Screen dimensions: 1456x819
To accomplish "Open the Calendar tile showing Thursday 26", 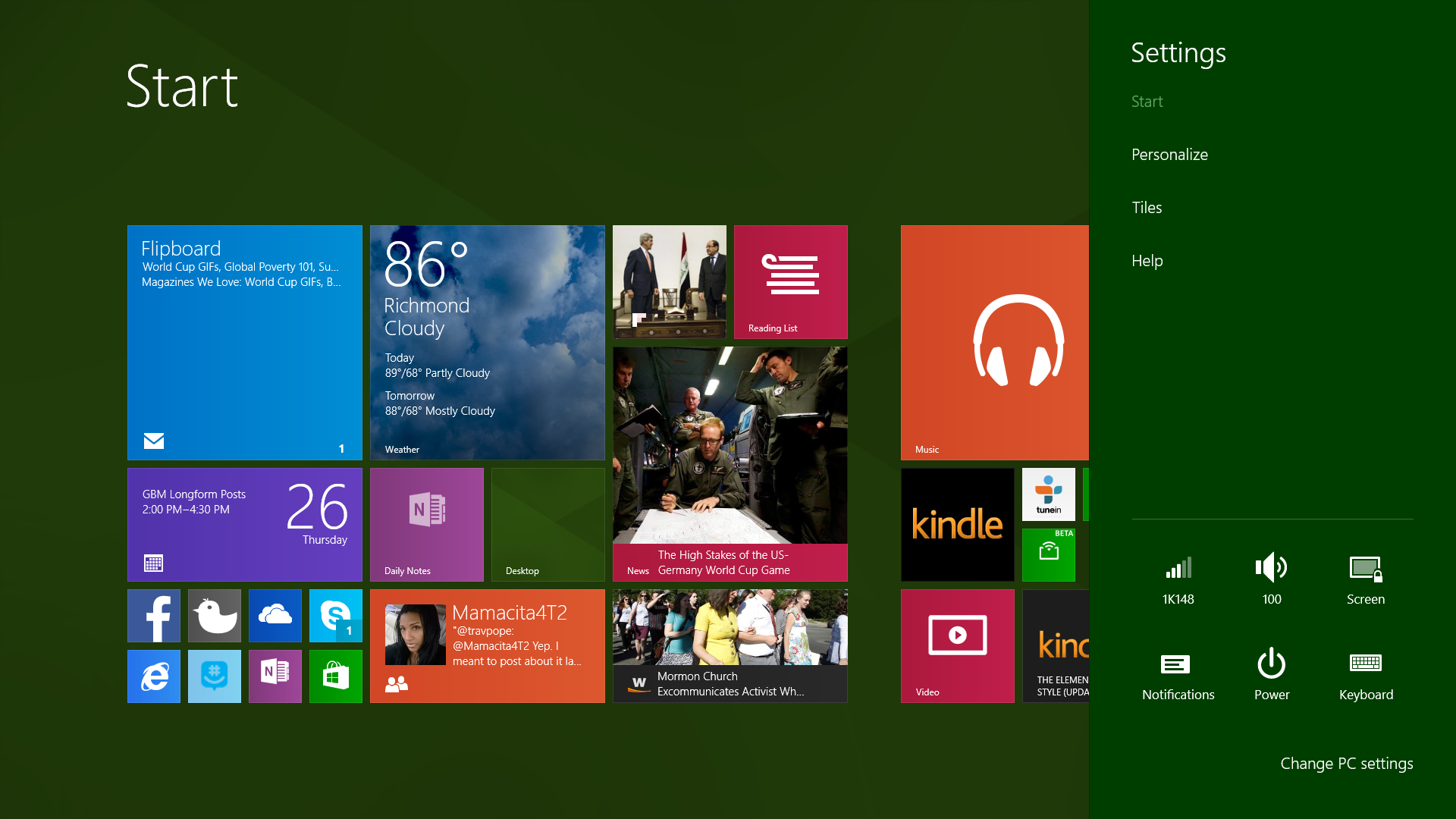I will (x=244, y=524).
